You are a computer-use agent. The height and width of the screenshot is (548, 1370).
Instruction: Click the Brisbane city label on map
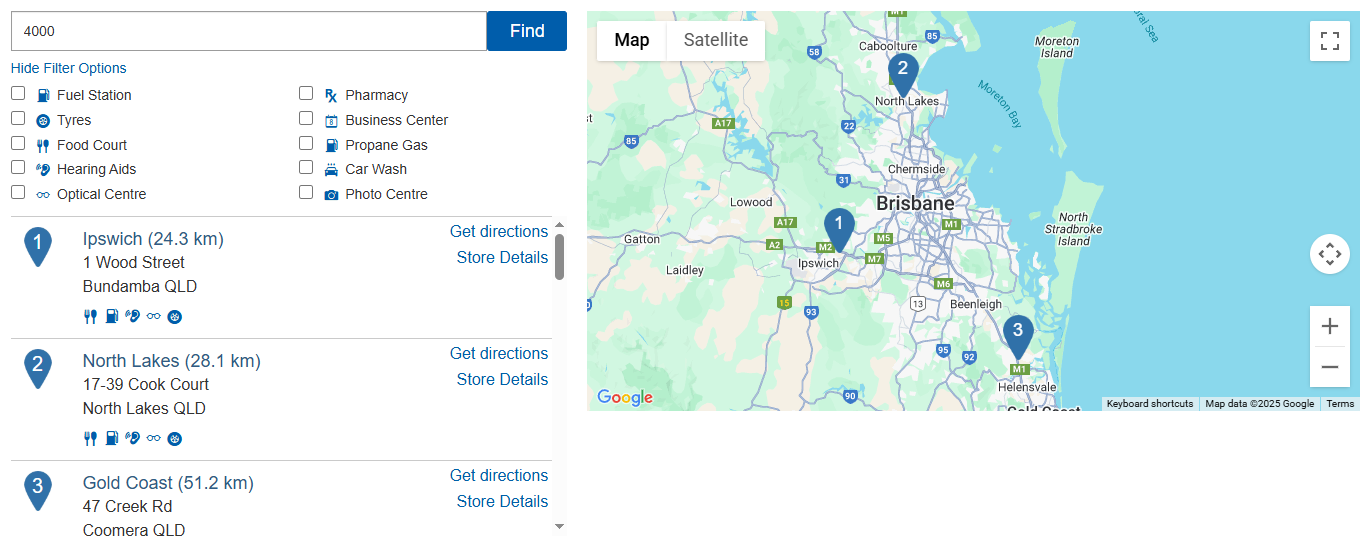point(915,203)
